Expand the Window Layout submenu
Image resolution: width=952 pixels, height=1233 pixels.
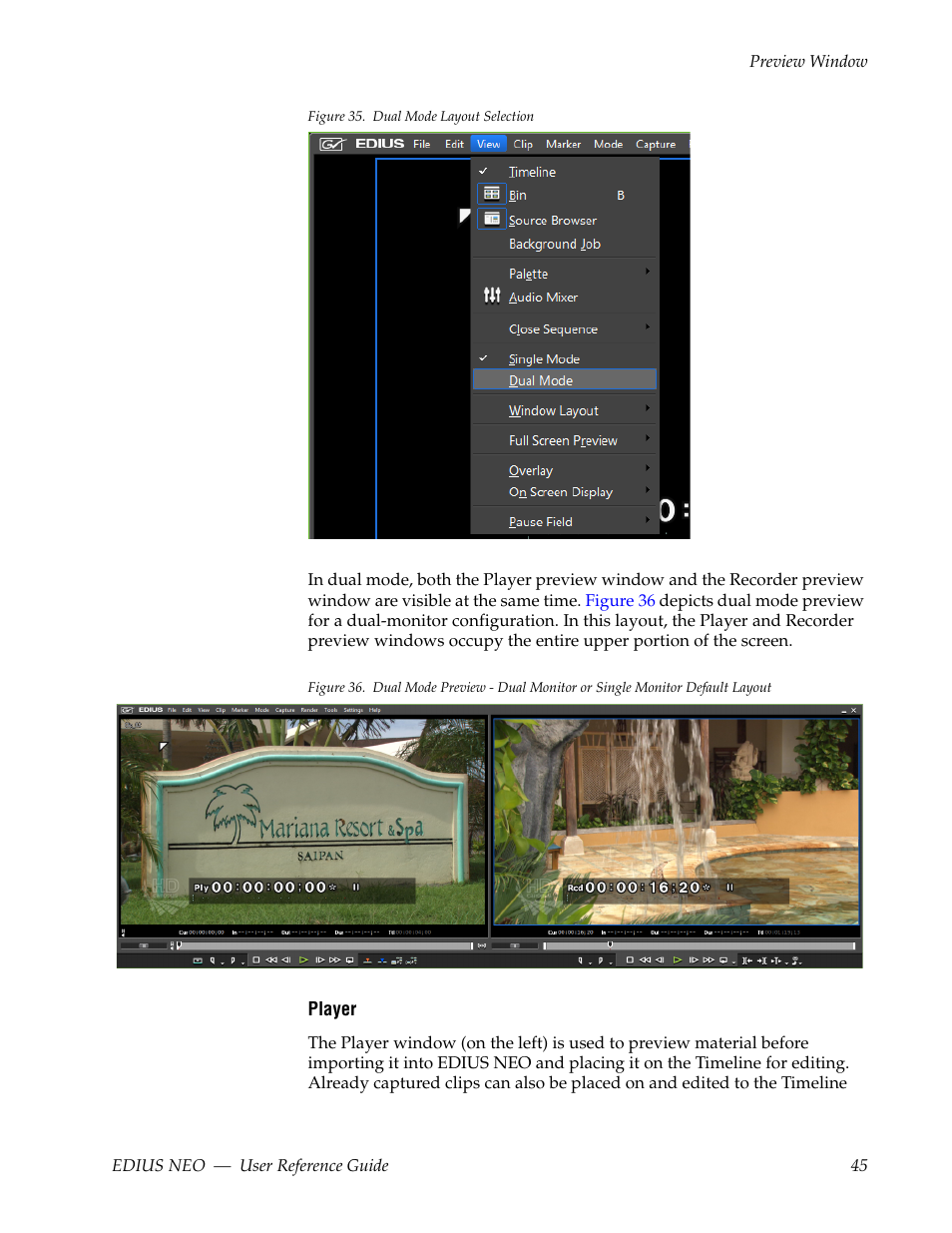(x=648, y=408)
